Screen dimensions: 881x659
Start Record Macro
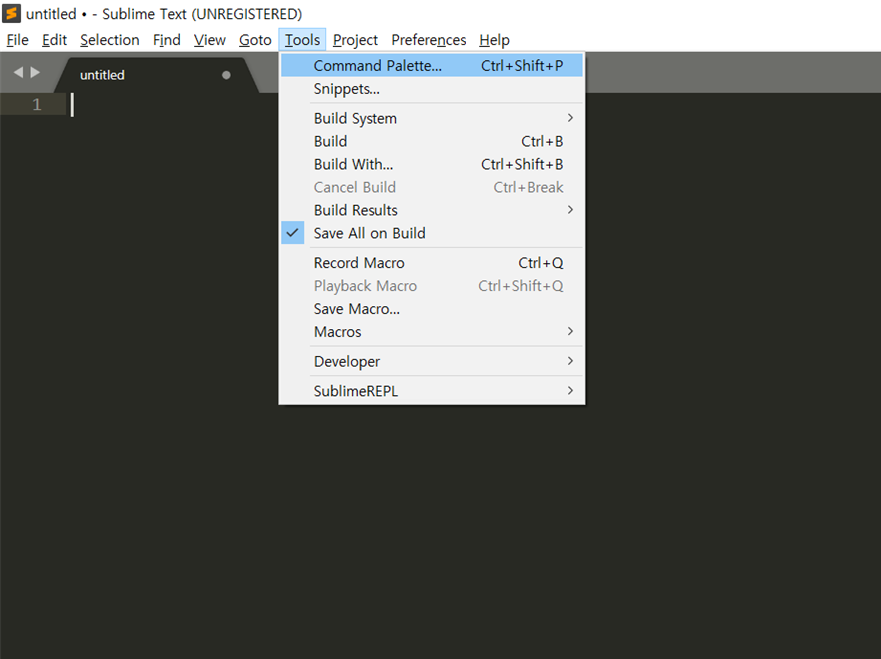coord(432,263)
